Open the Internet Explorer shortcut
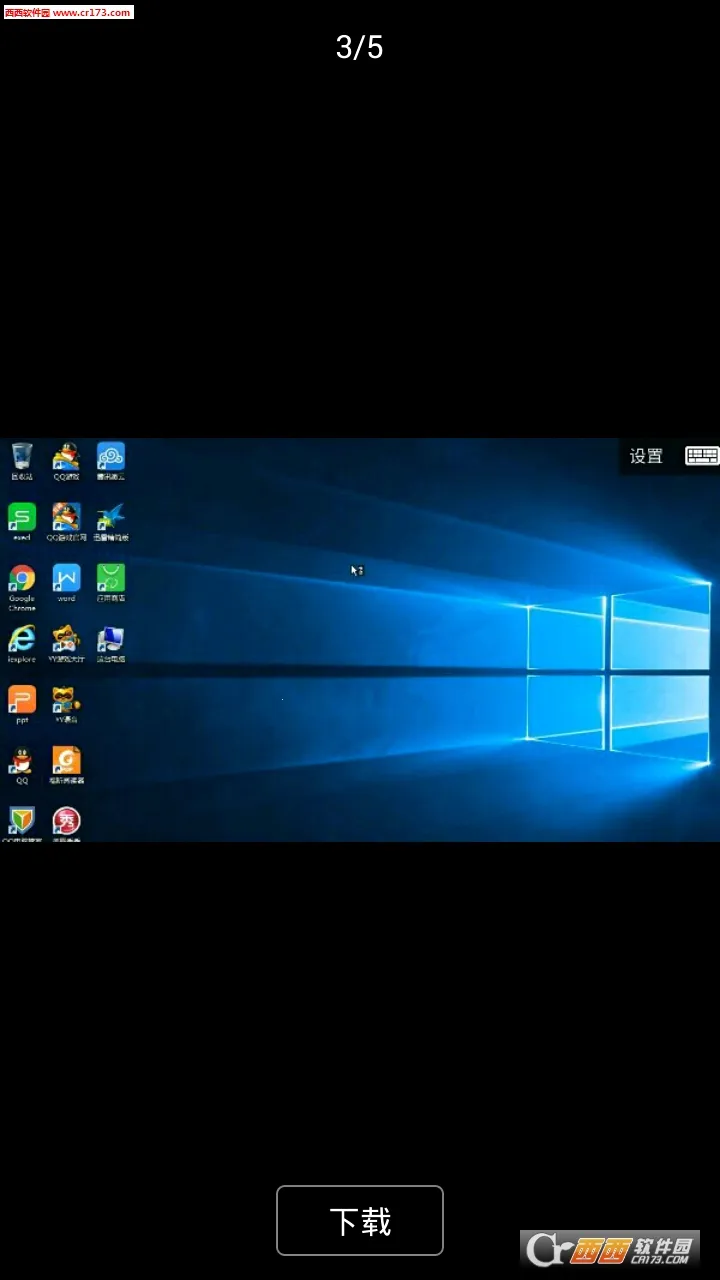720x1280 pixels. click(22, 640)
